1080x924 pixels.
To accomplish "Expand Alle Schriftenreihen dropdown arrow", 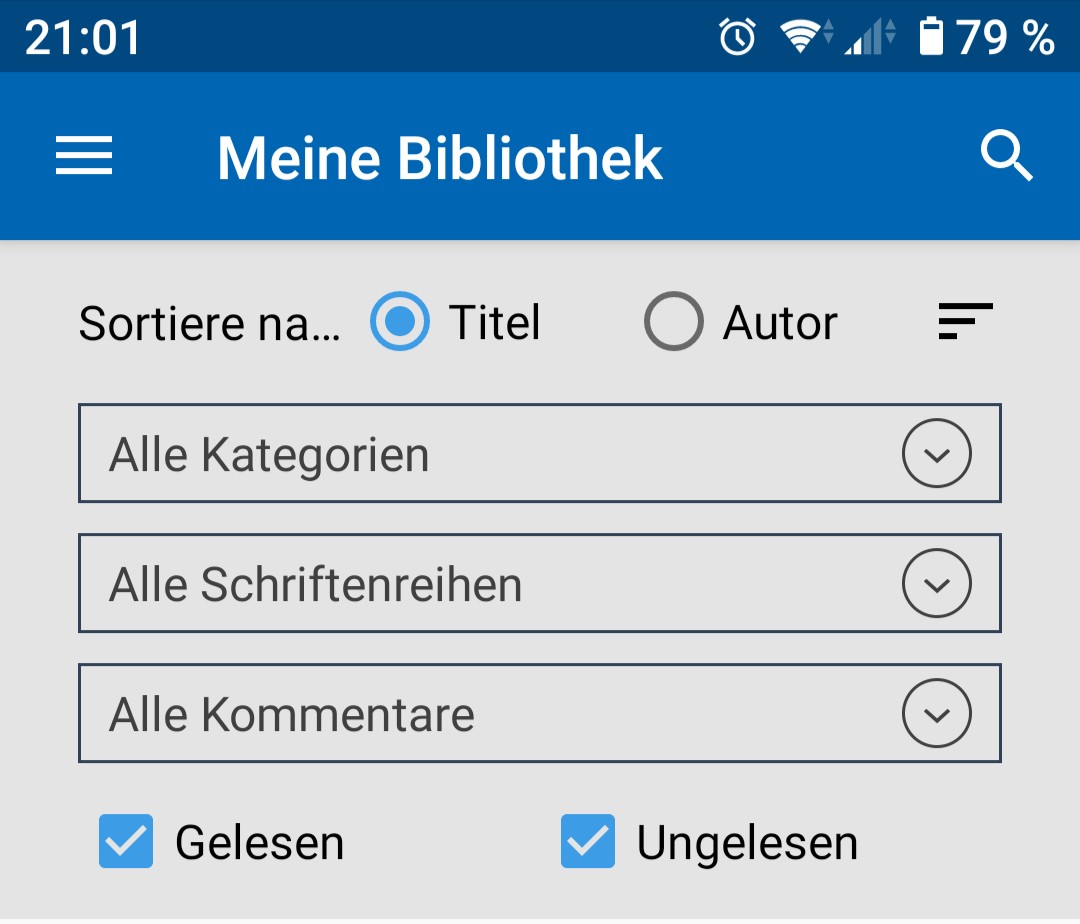I will (x=936, y=584).
